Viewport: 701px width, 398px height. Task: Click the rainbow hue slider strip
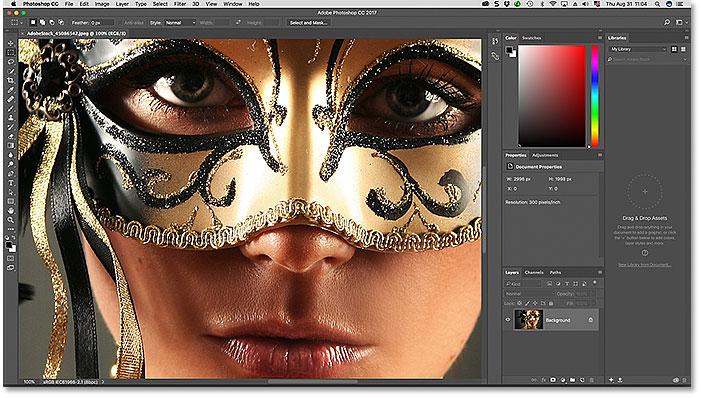595,96
